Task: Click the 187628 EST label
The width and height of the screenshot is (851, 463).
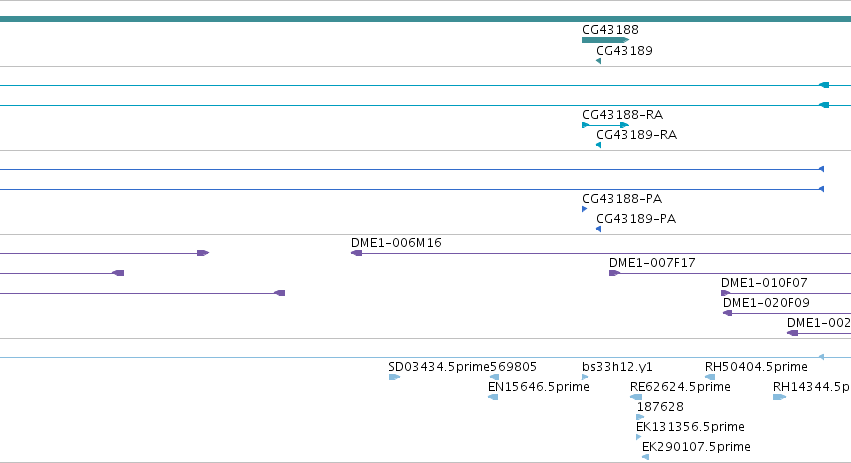Action: point(660,407)
